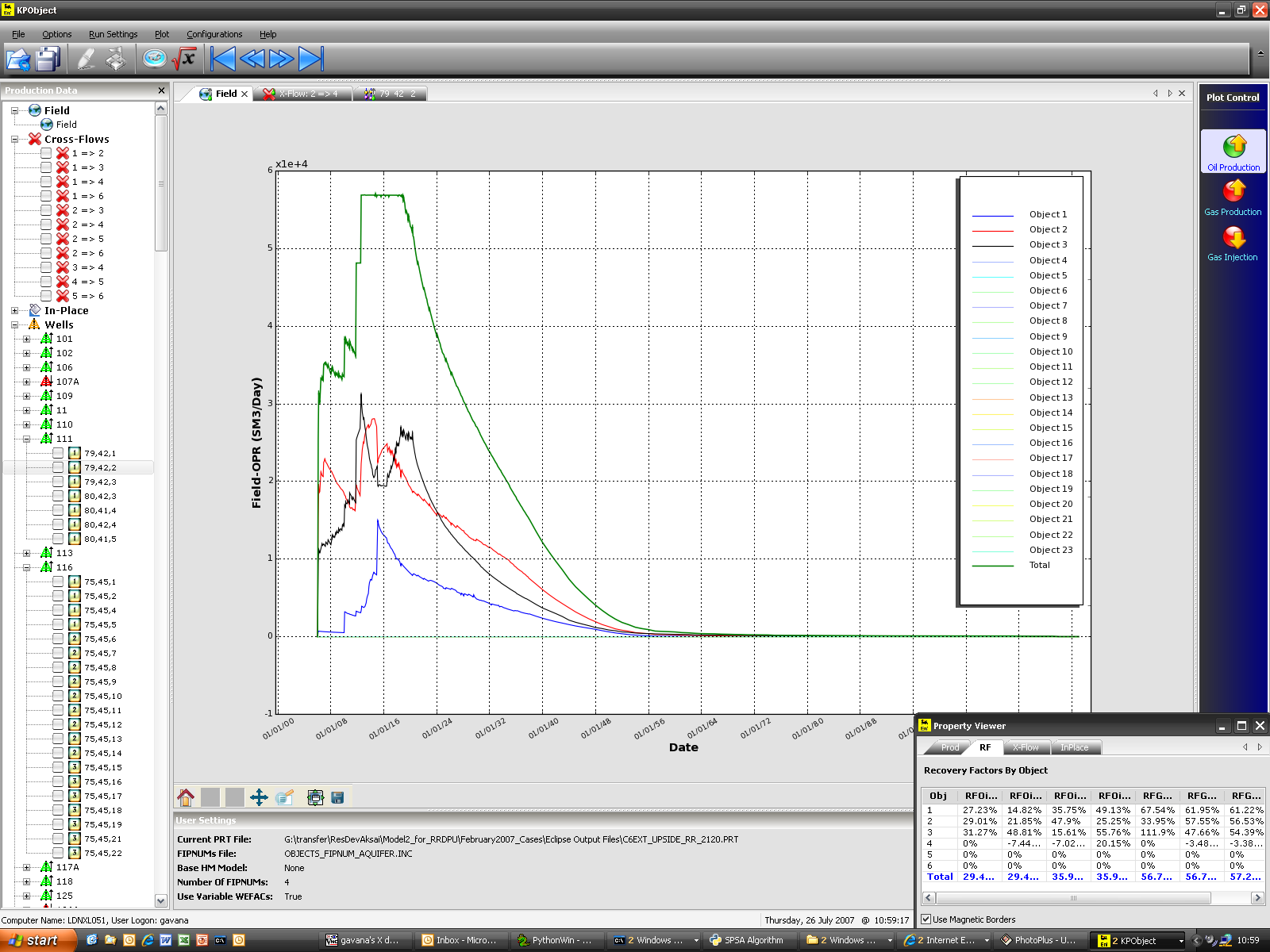Expand well 113 in the tree
Screen dimensions: 1270x952
tap(26, 554)
